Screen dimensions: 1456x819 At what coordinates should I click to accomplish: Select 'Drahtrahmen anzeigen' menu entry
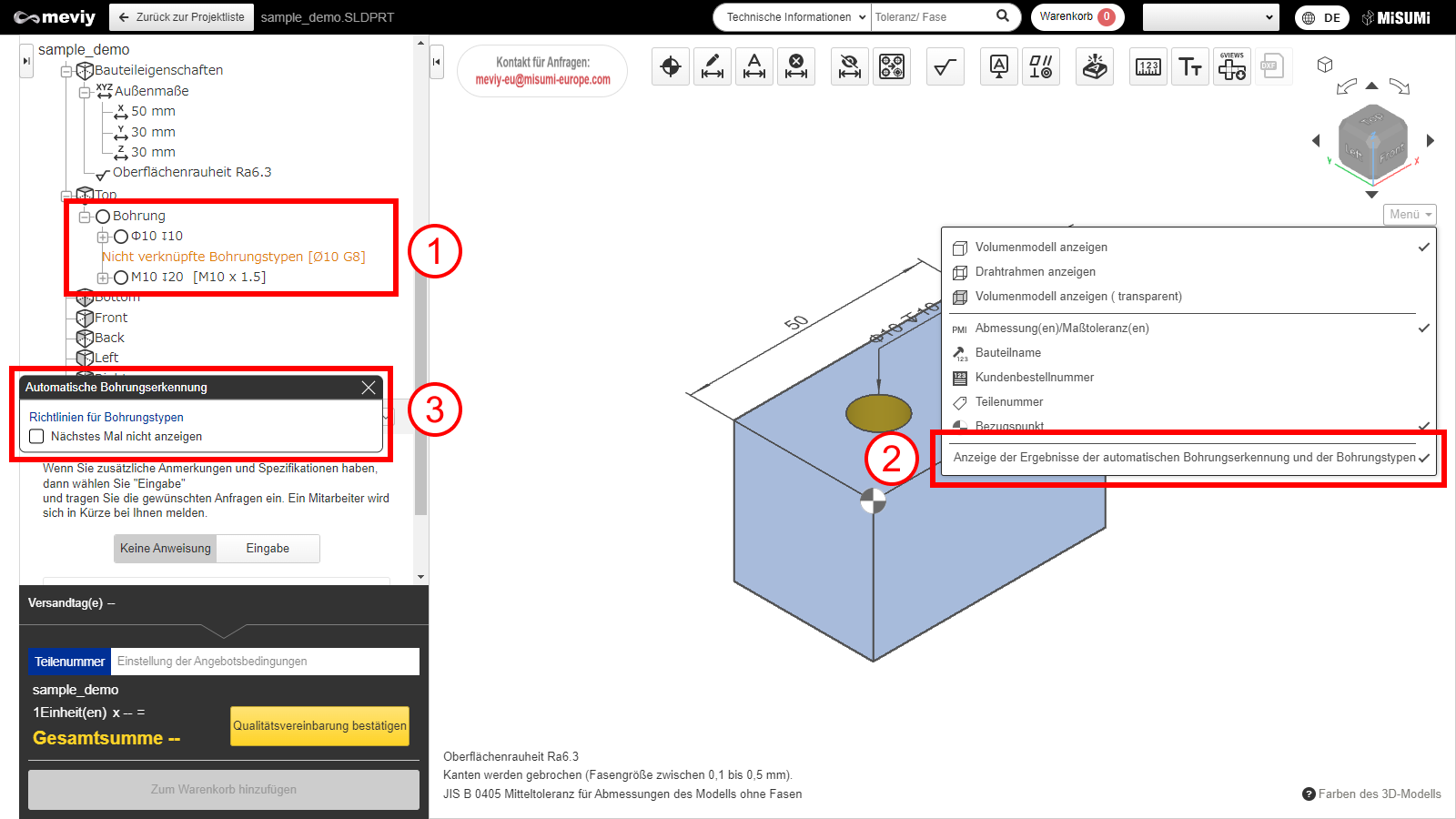coord(1035,272)
